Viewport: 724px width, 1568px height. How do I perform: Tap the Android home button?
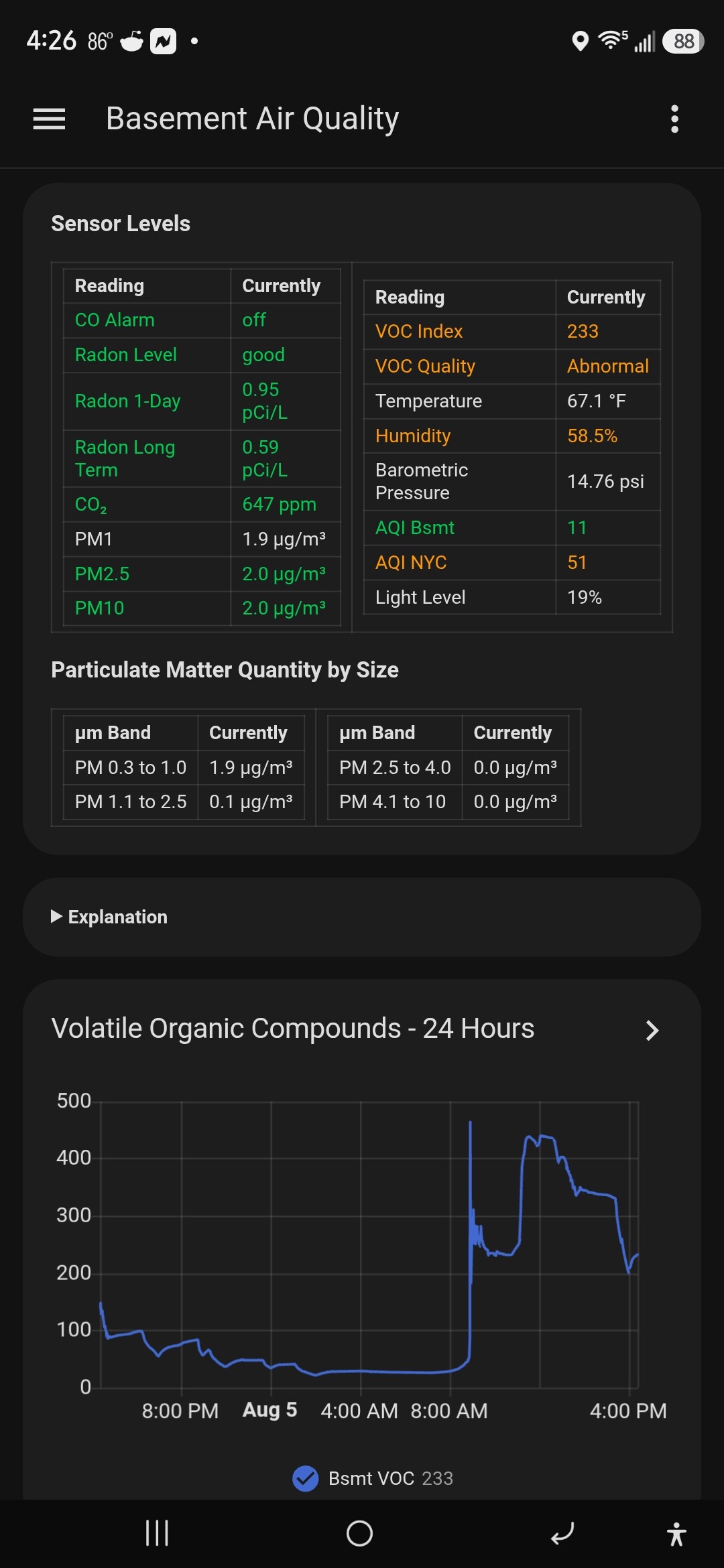pyautogui.click(x=359, y=1533)
